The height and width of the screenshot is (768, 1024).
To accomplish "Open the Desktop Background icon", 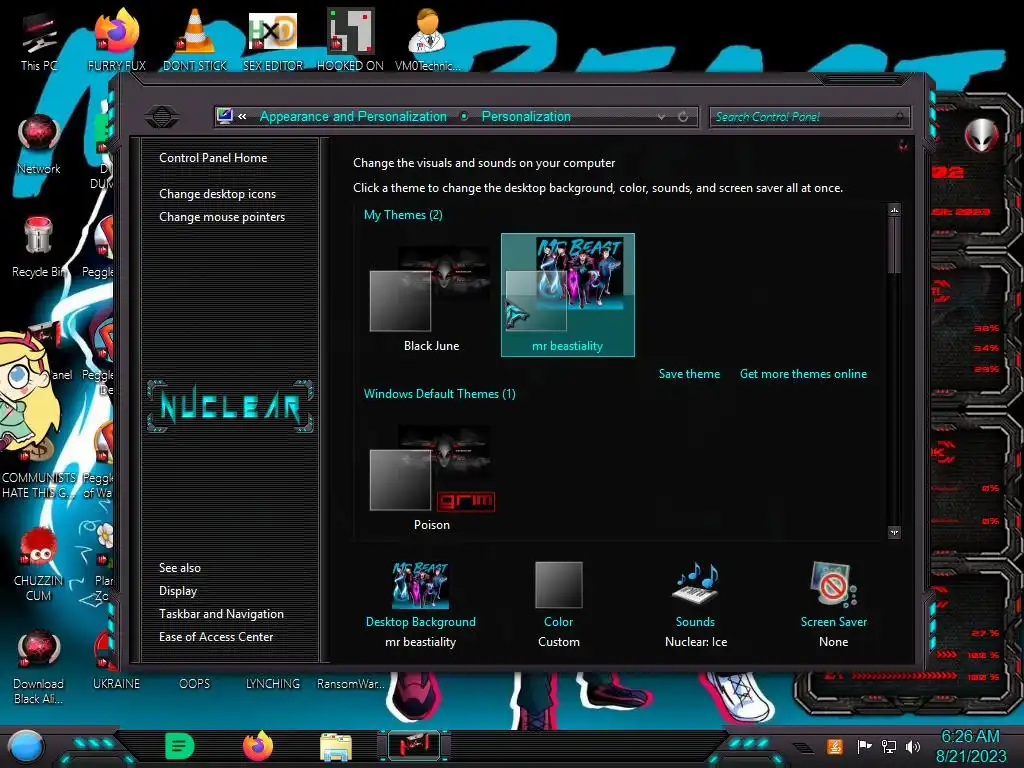I will [x=421, y=585].
